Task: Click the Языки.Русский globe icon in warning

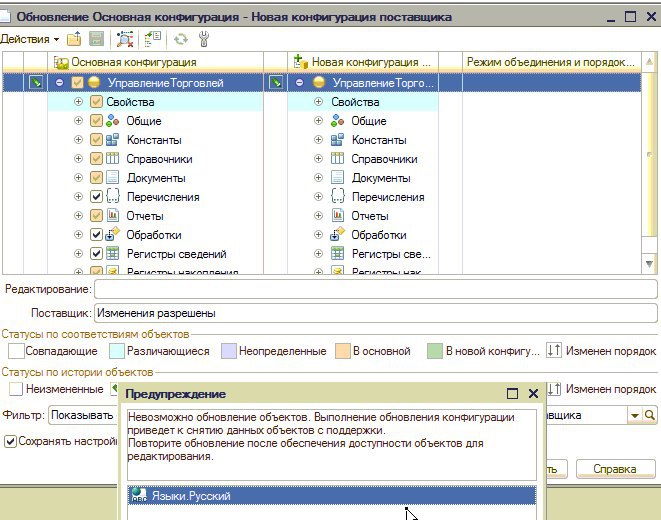Action: click(x=139, y=495)
